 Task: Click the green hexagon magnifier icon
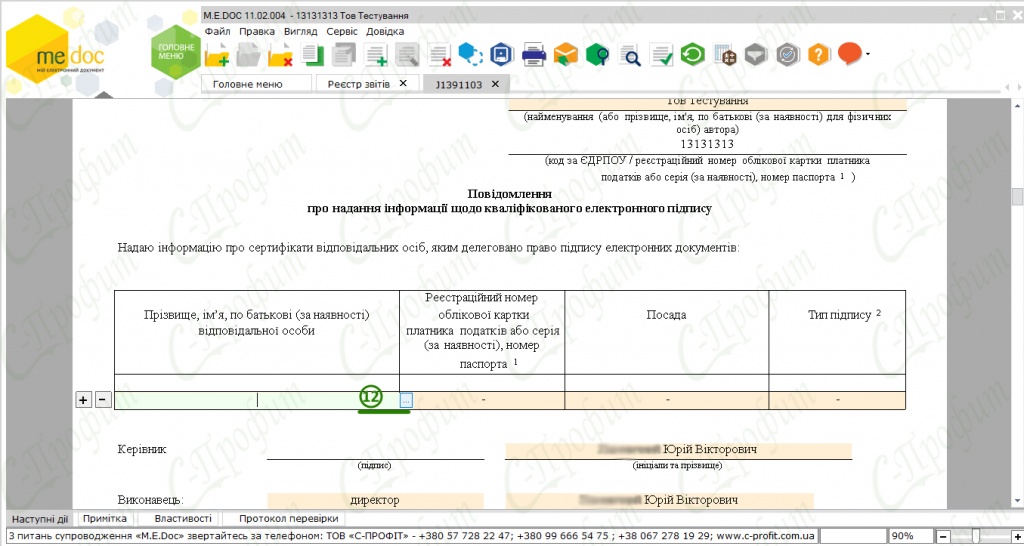[x=598, y=54]
